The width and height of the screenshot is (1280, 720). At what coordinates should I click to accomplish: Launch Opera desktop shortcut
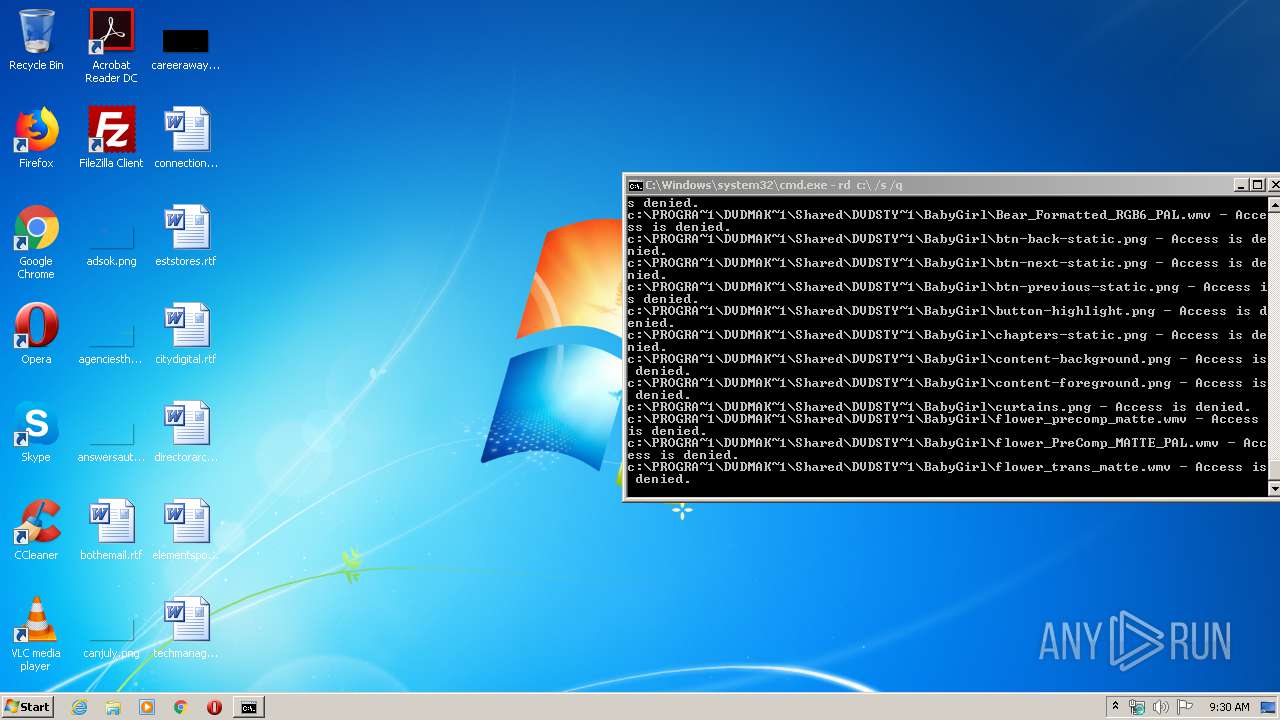tap(36, 335)
